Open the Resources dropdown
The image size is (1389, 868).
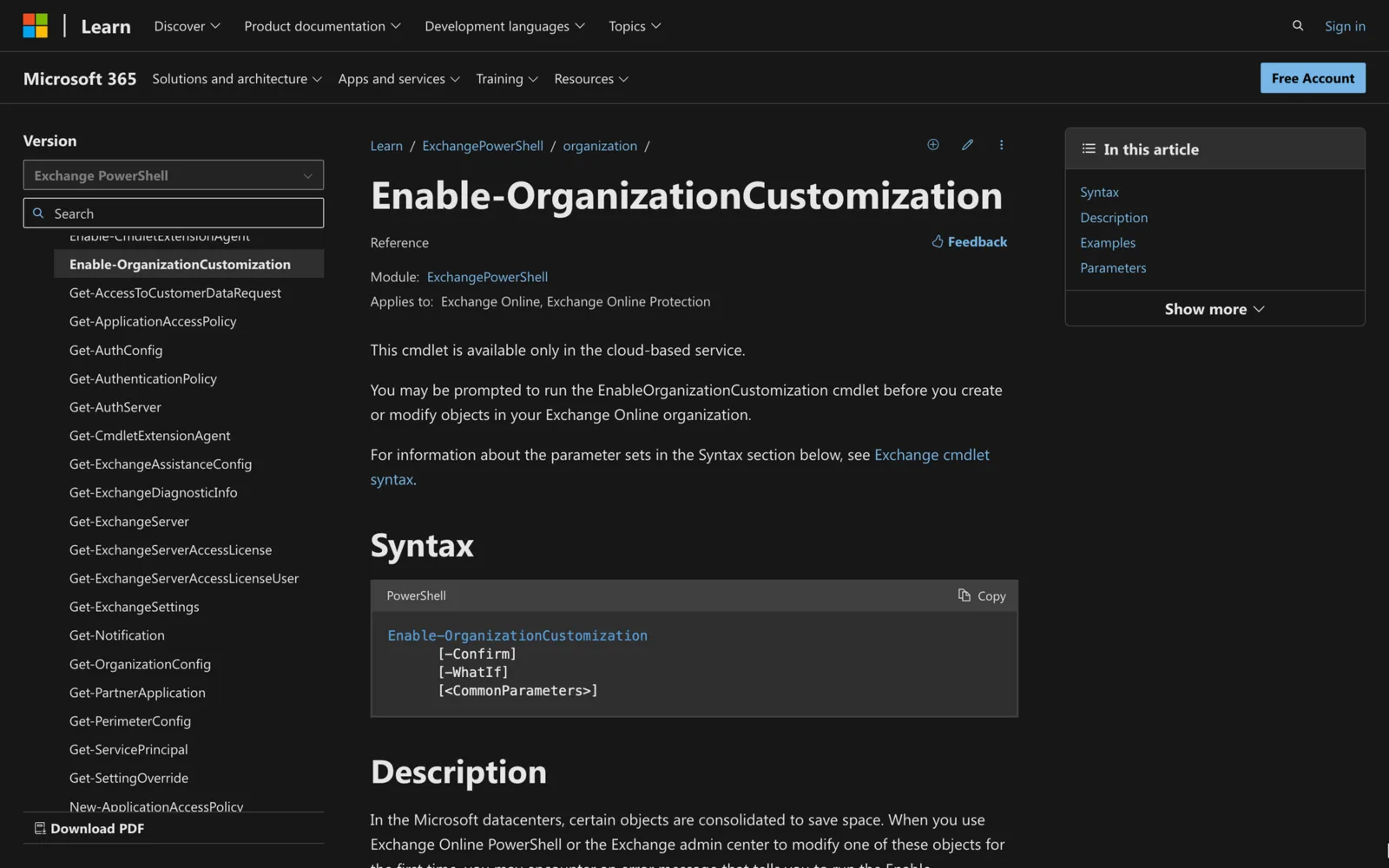(591, 79)
